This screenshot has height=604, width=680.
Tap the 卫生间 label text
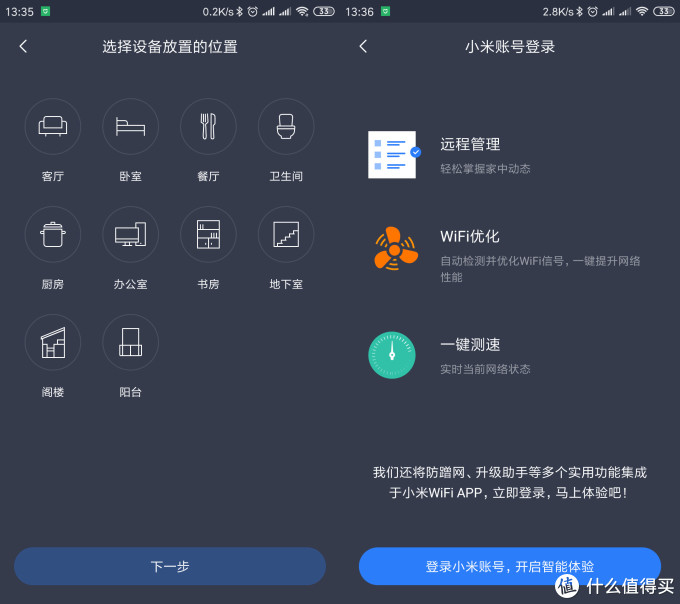(286, 176)
